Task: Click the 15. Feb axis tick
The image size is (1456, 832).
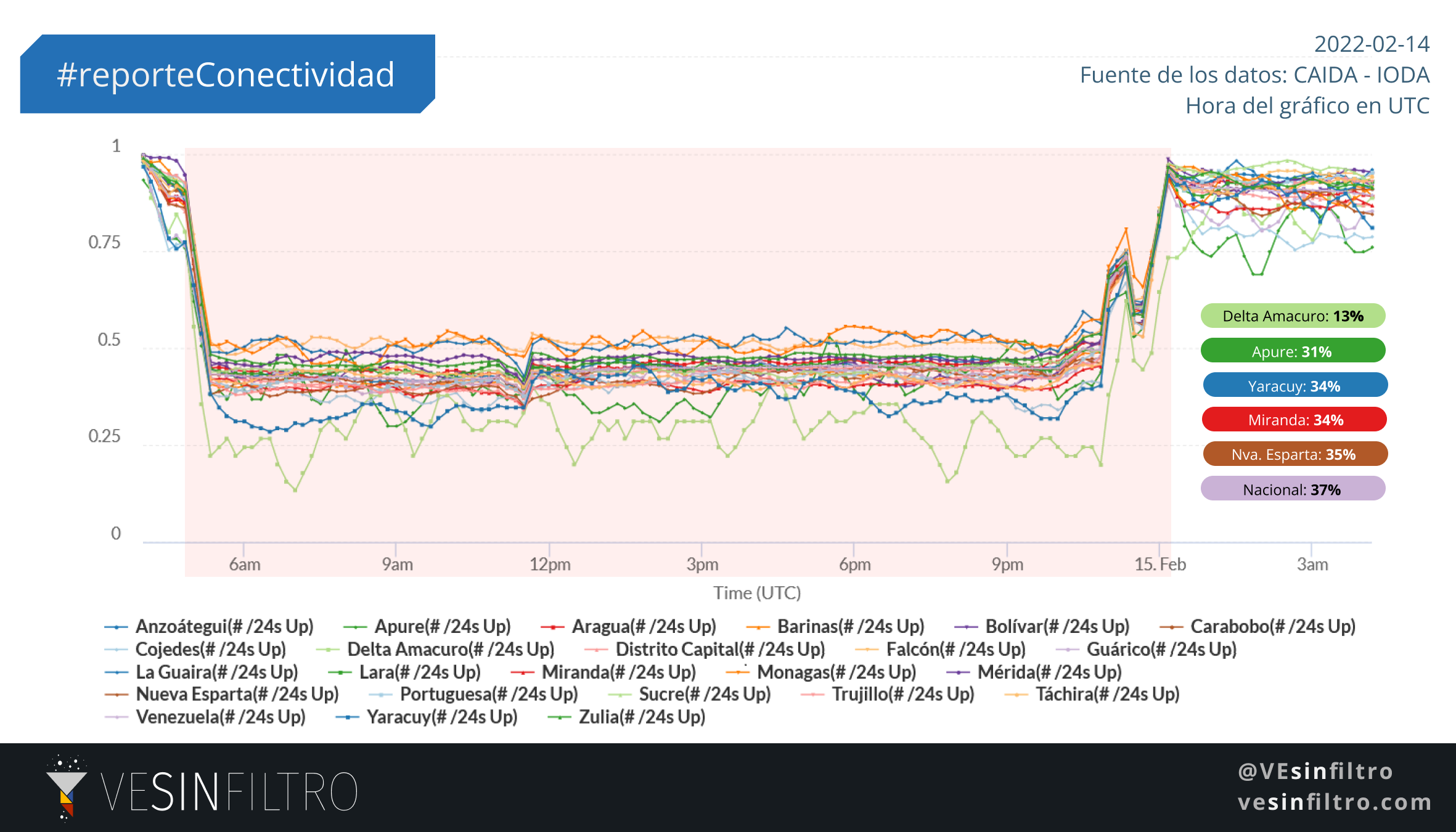Action: [x=1160, y=564]
